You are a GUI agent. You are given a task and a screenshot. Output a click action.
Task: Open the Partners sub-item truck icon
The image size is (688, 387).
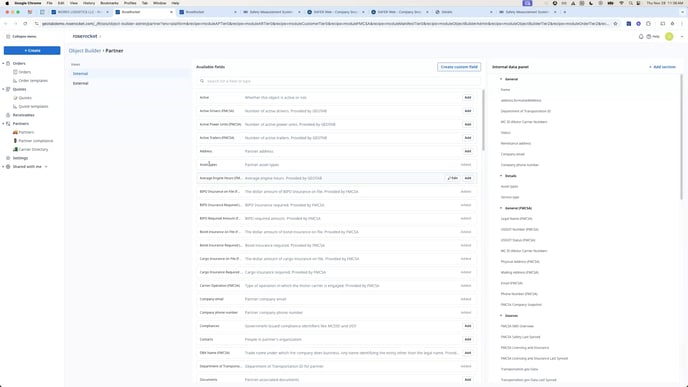click(x=15, y=132)
